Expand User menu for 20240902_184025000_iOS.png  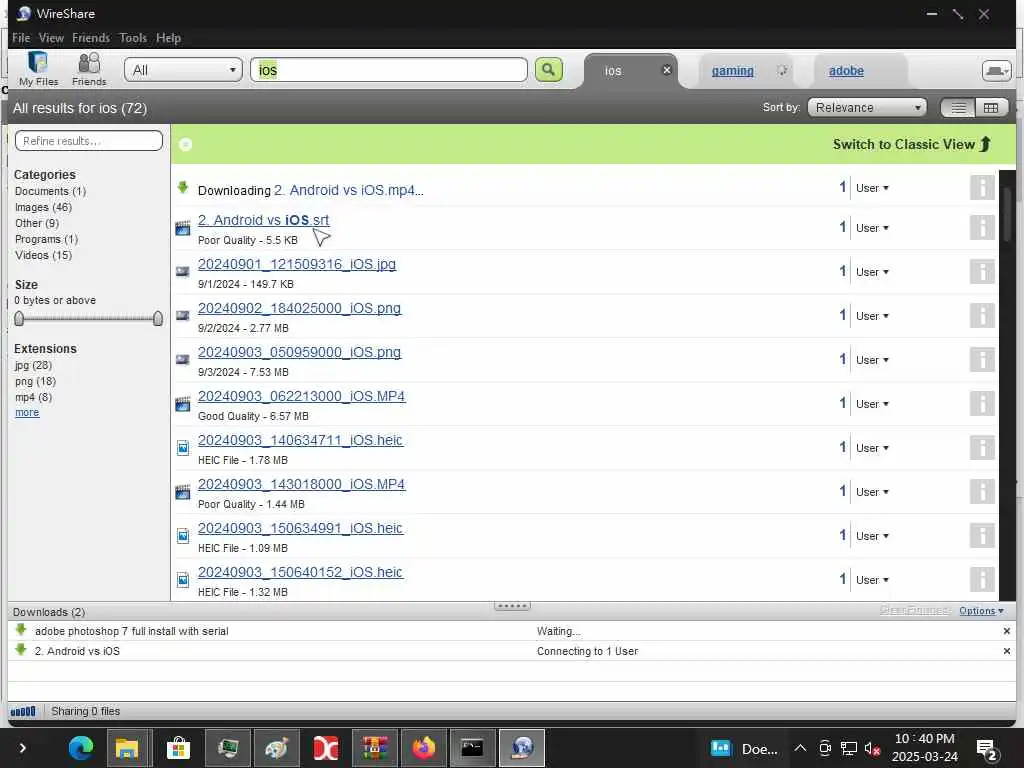tap(872, 316)
